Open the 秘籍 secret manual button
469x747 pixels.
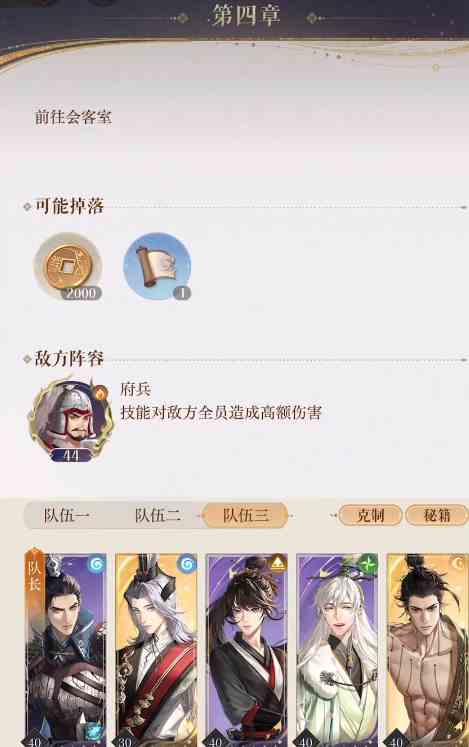pyautogui.click(x=437, y=515)
